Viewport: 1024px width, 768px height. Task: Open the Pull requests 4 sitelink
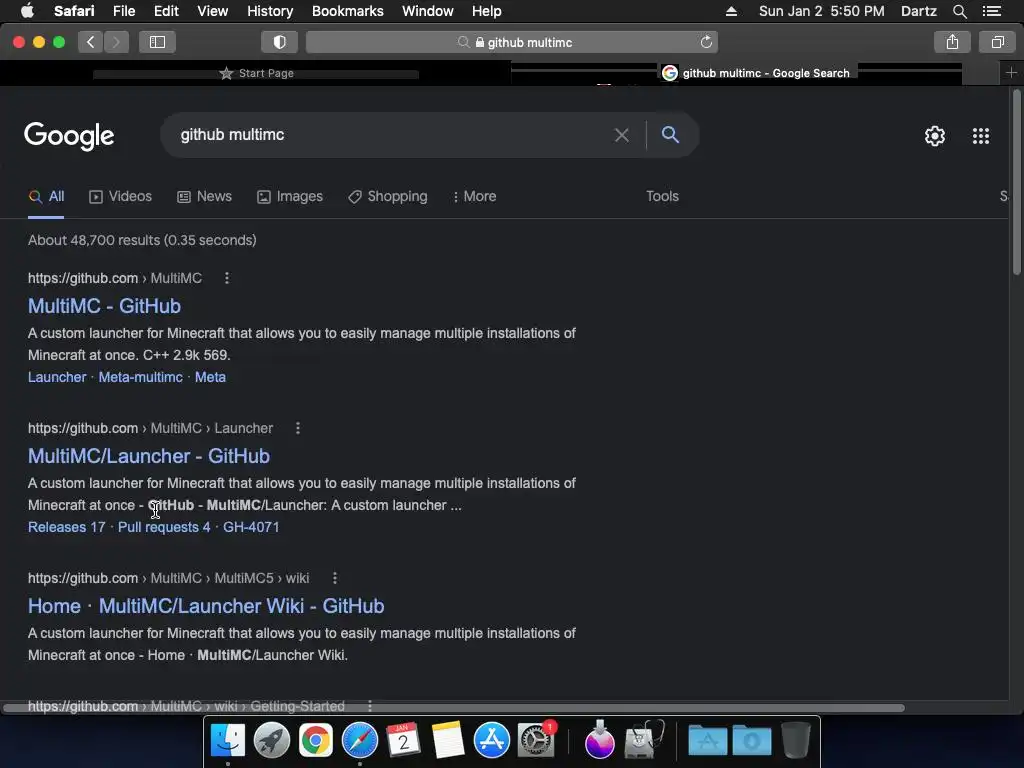(164, 528)
